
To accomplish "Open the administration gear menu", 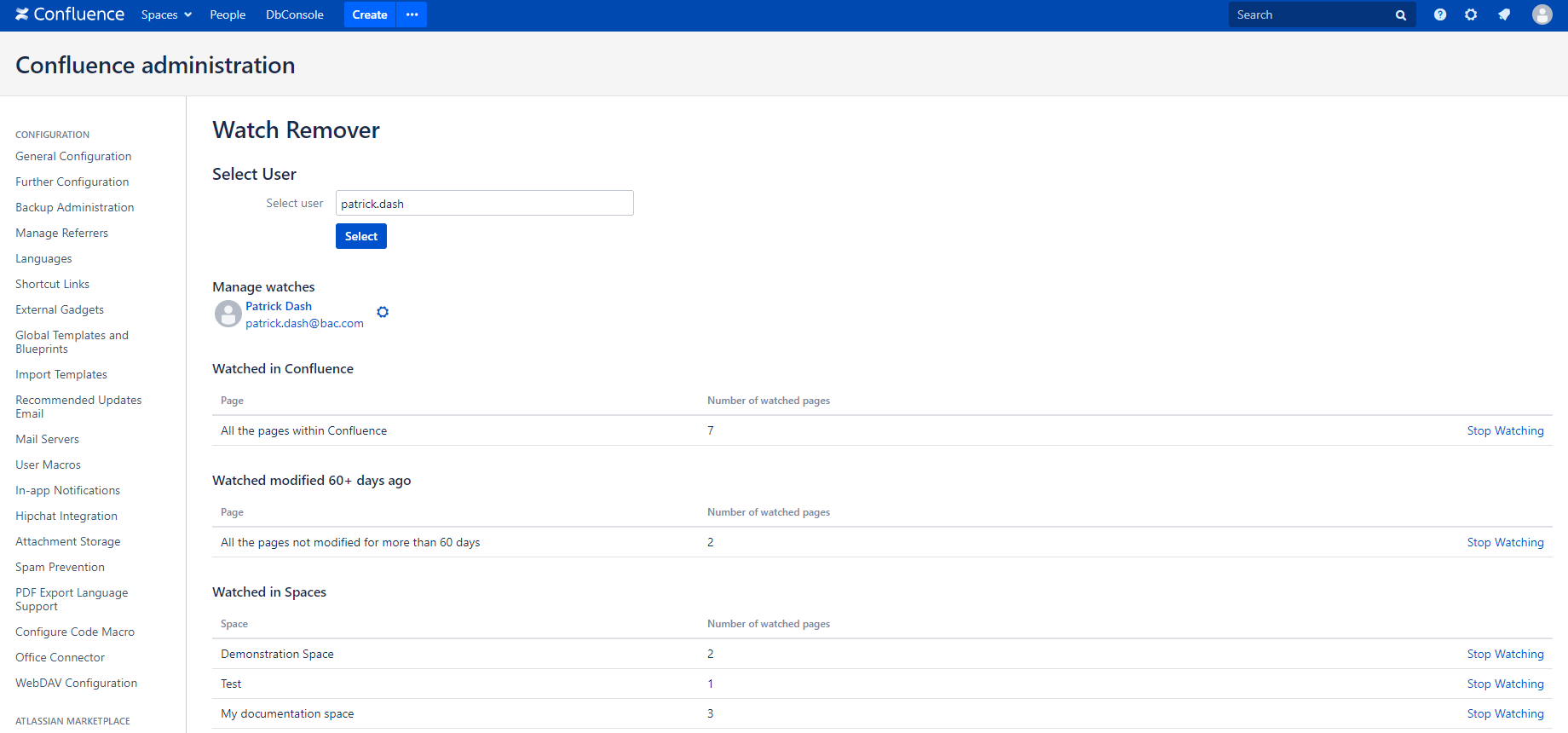I will tap(1471, 14).
